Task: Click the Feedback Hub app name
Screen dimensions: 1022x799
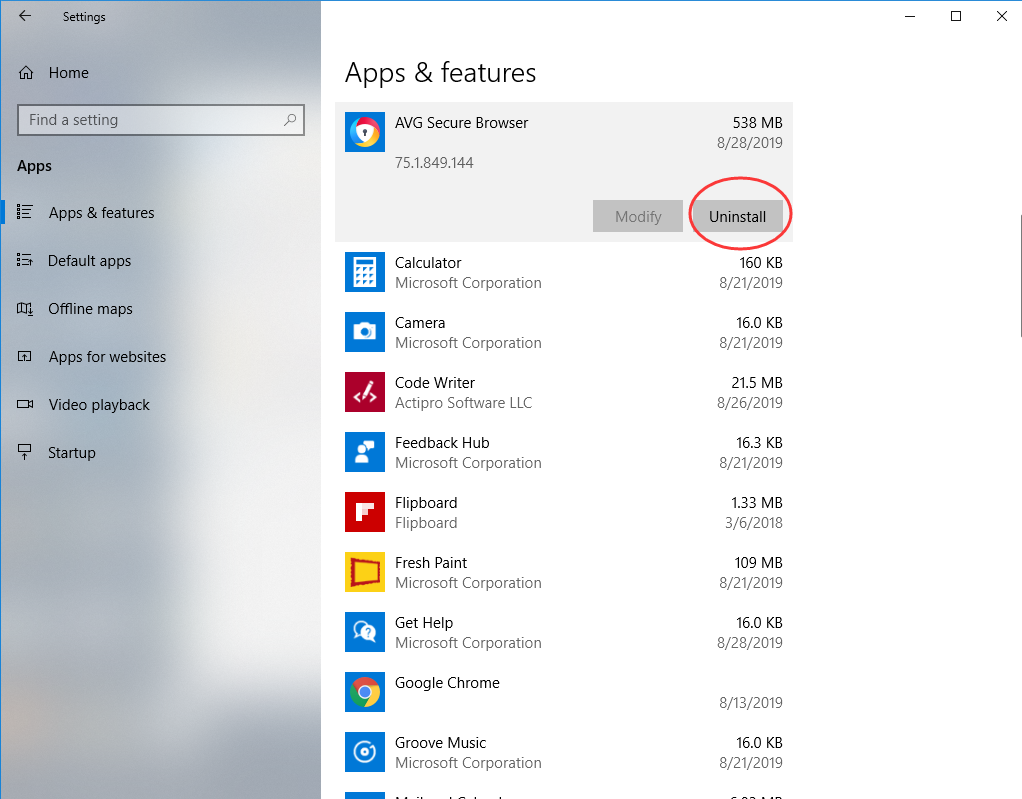Action: (x=442, y=443)
